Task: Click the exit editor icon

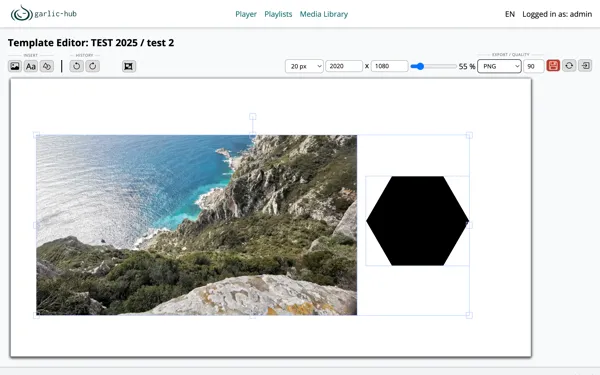Action: (x=585, y=66)
